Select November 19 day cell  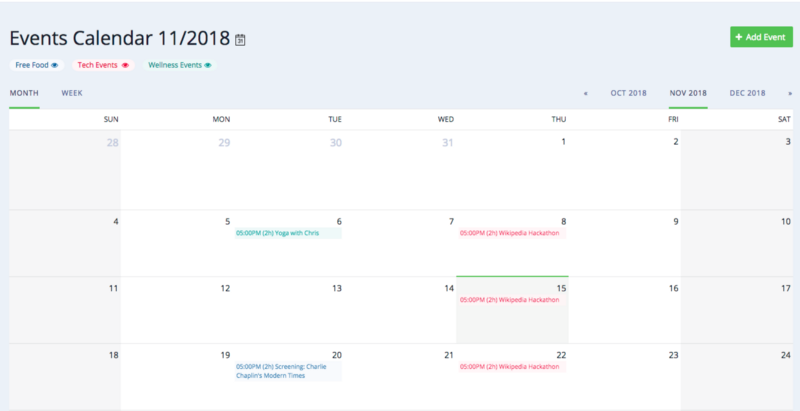pyautogui.click(x=177, y=377)
